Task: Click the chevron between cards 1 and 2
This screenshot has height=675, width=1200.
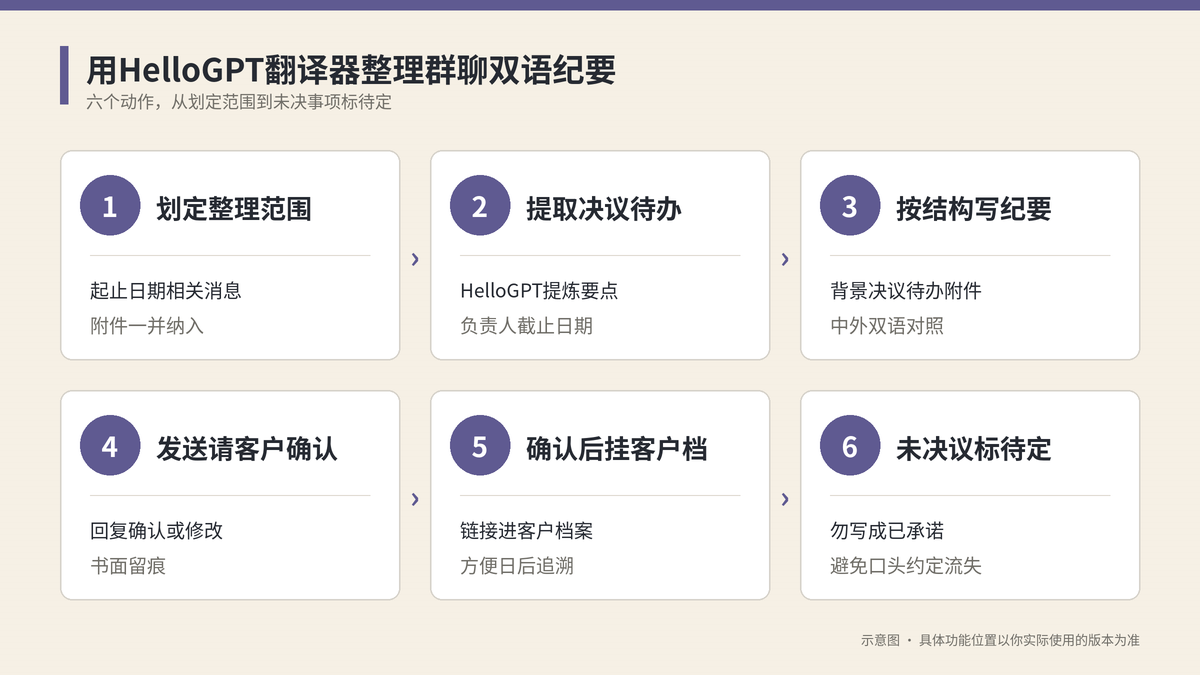Action: click(x=415, y=260)
